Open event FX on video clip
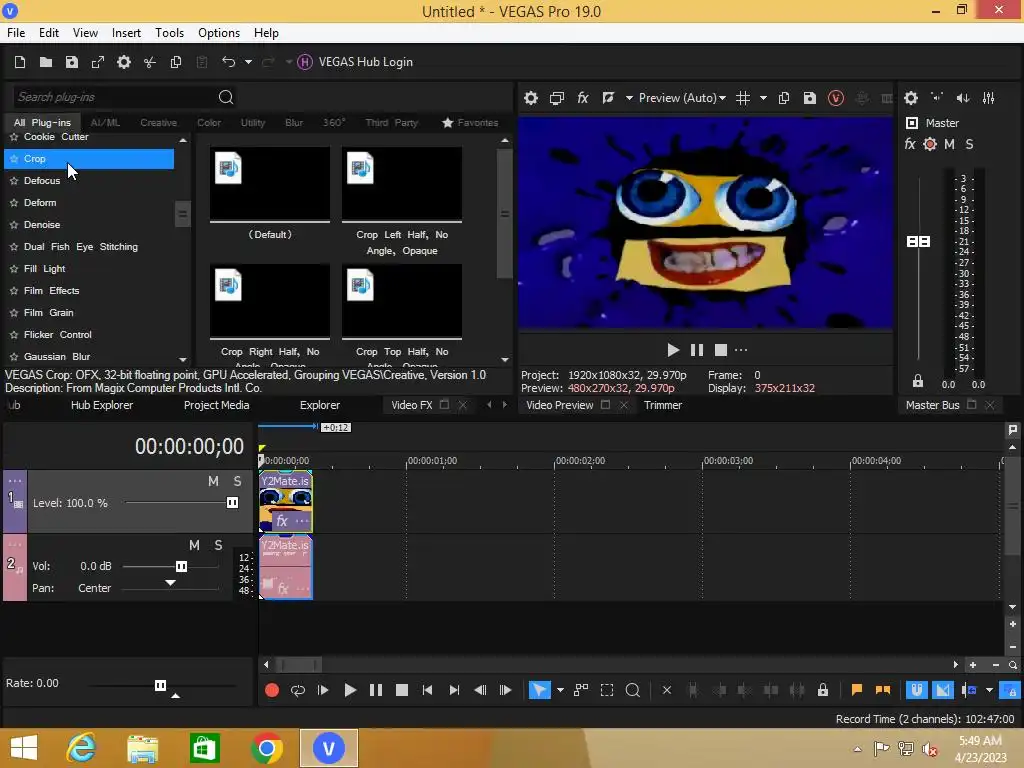This screenshot has width=1024, height=768. [x=282, y=521]
